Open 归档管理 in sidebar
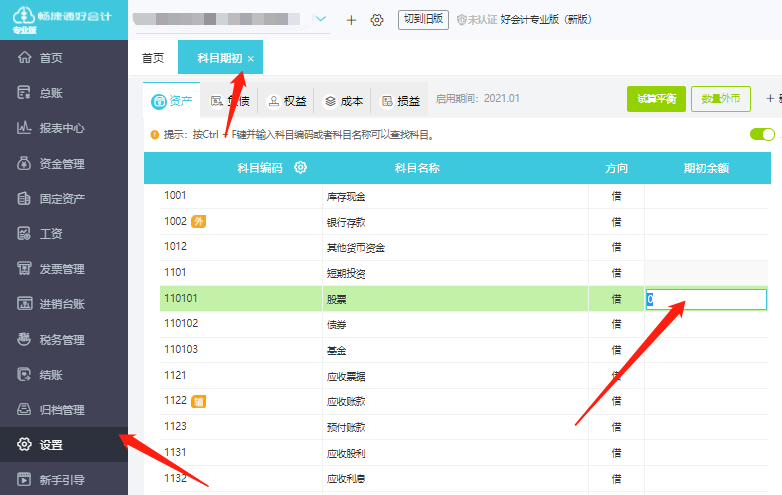Image resolution: width=782 pixels, height=495 pixels. pos(64,410)
